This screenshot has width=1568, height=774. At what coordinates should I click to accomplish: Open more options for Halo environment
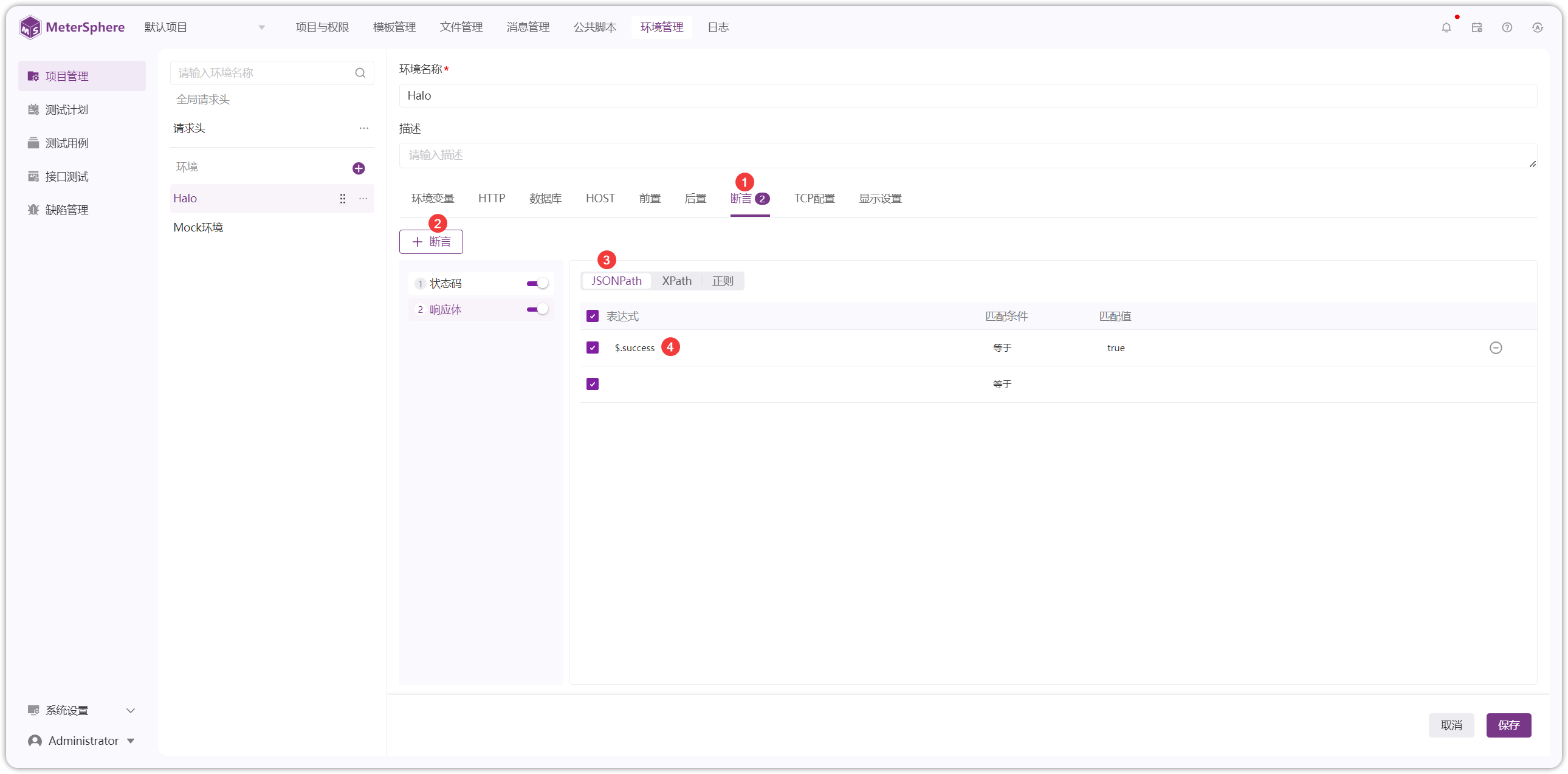pos(363,199)
